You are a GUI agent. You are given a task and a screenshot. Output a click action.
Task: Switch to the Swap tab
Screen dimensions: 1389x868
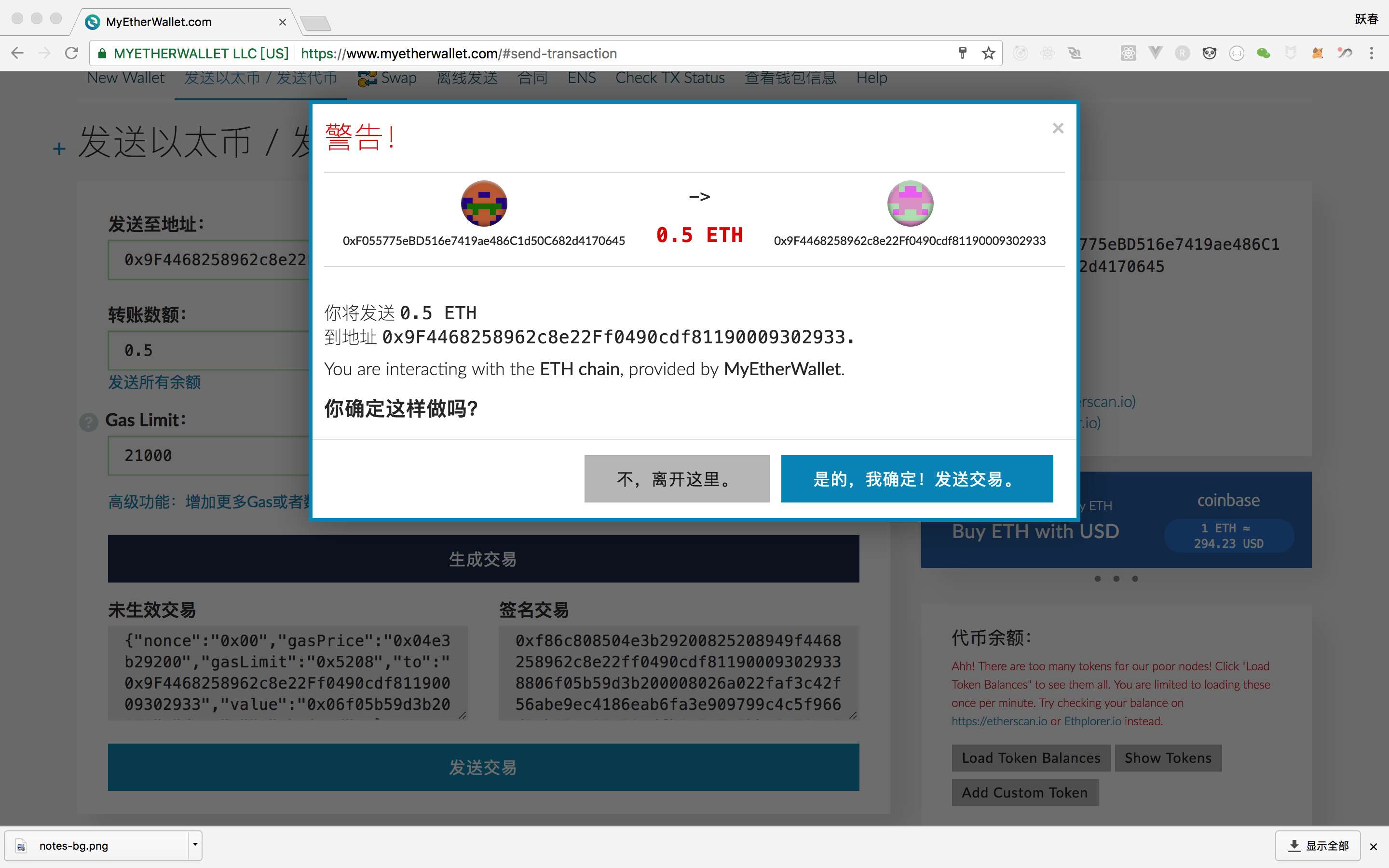pos(387,78)
